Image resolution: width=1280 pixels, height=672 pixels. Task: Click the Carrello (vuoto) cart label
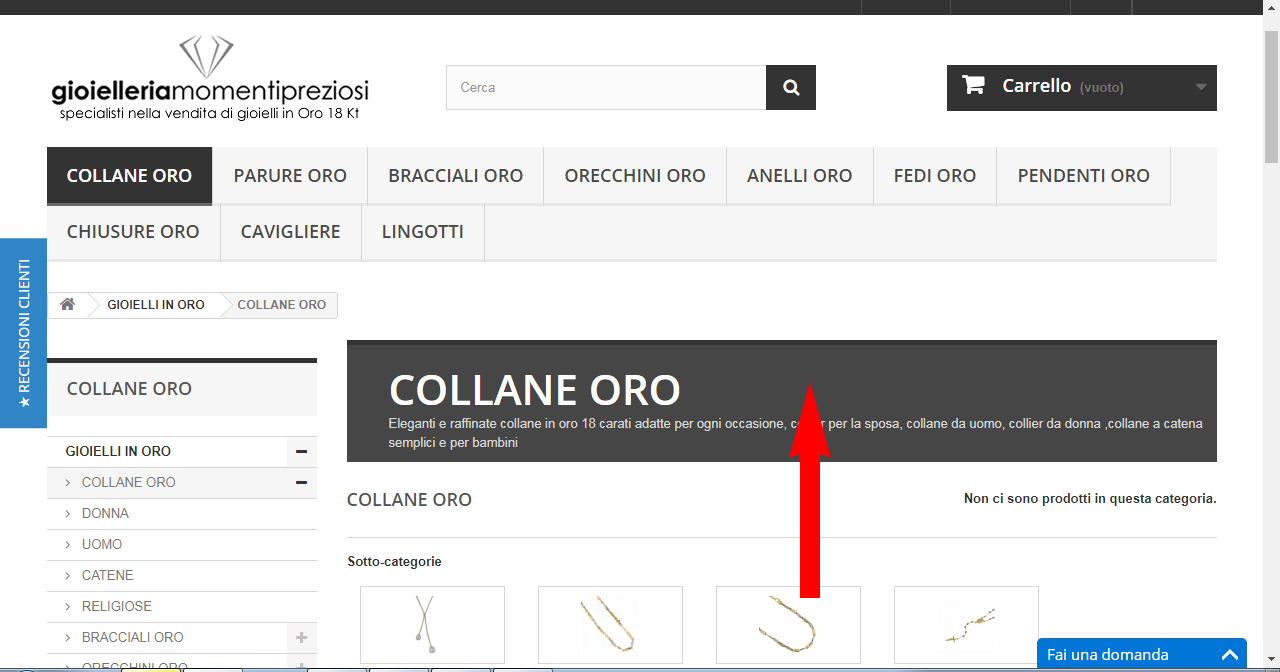pyautogui.click(x=1063, y=87)
